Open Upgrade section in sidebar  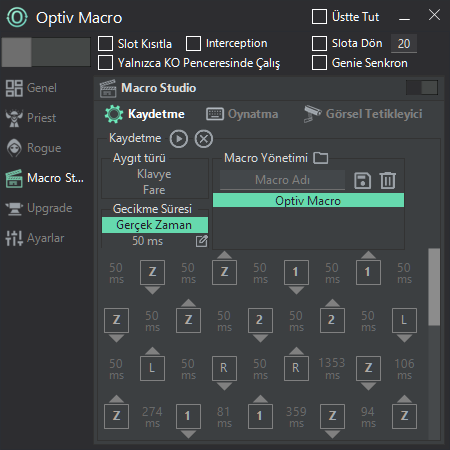(39, 208)
